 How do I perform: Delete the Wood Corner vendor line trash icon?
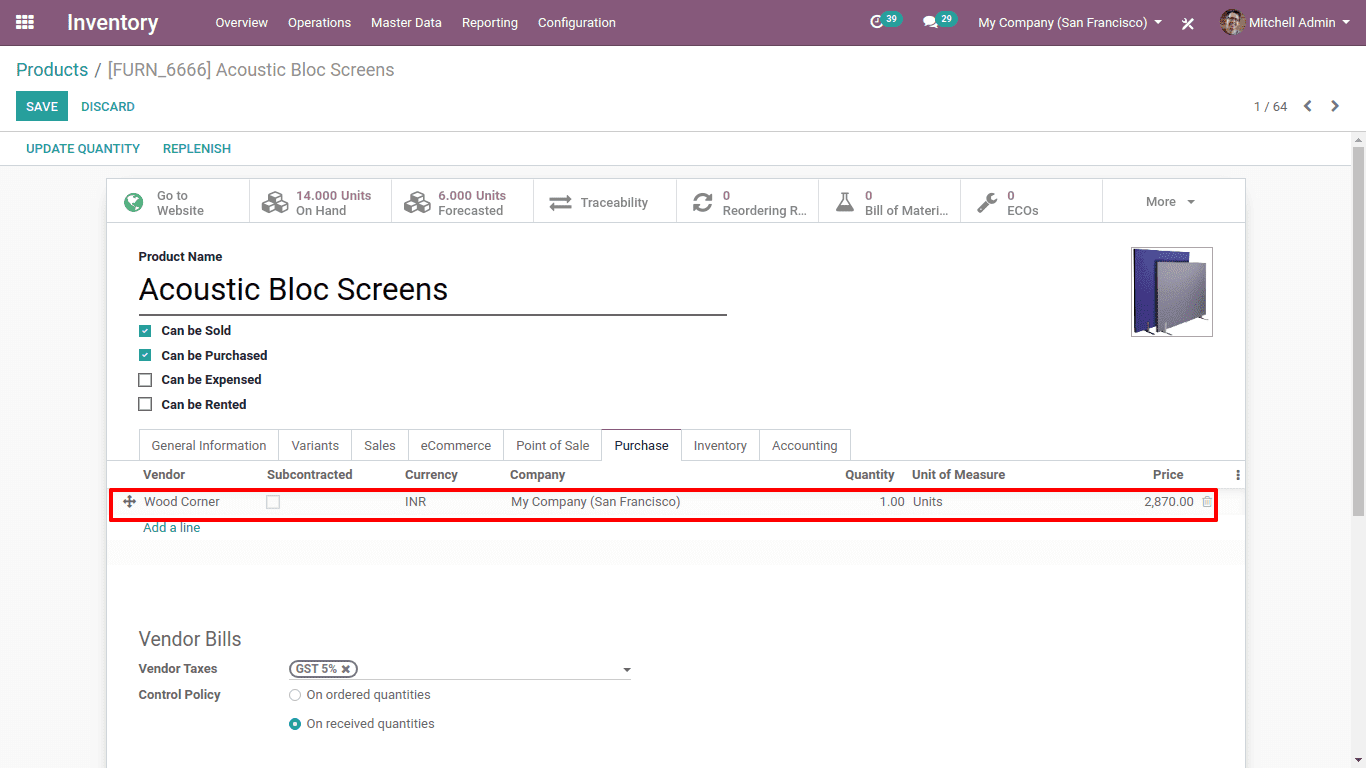point(1207,502)
